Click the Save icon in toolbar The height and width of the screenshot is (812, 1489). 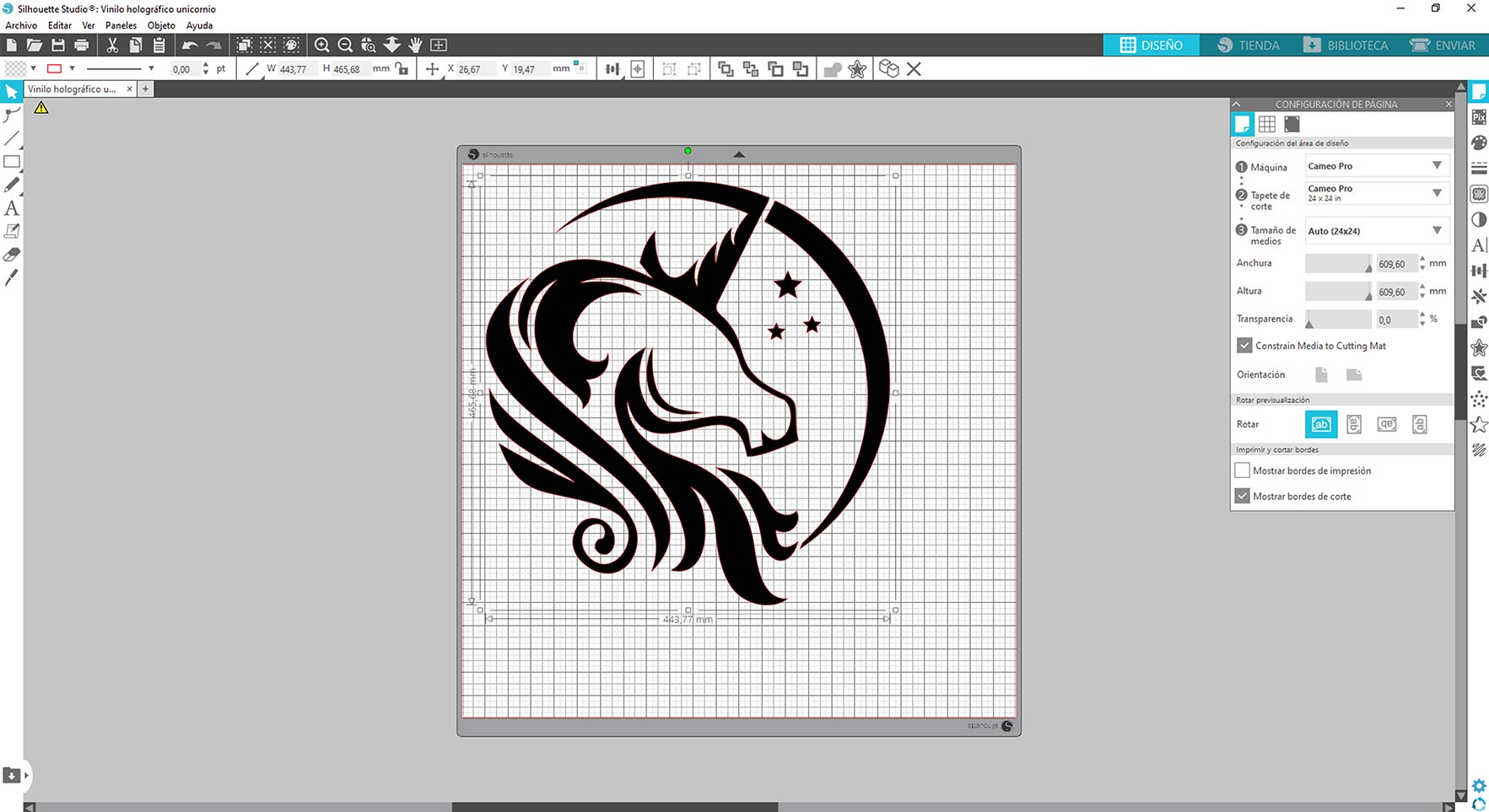click(58, 46)
